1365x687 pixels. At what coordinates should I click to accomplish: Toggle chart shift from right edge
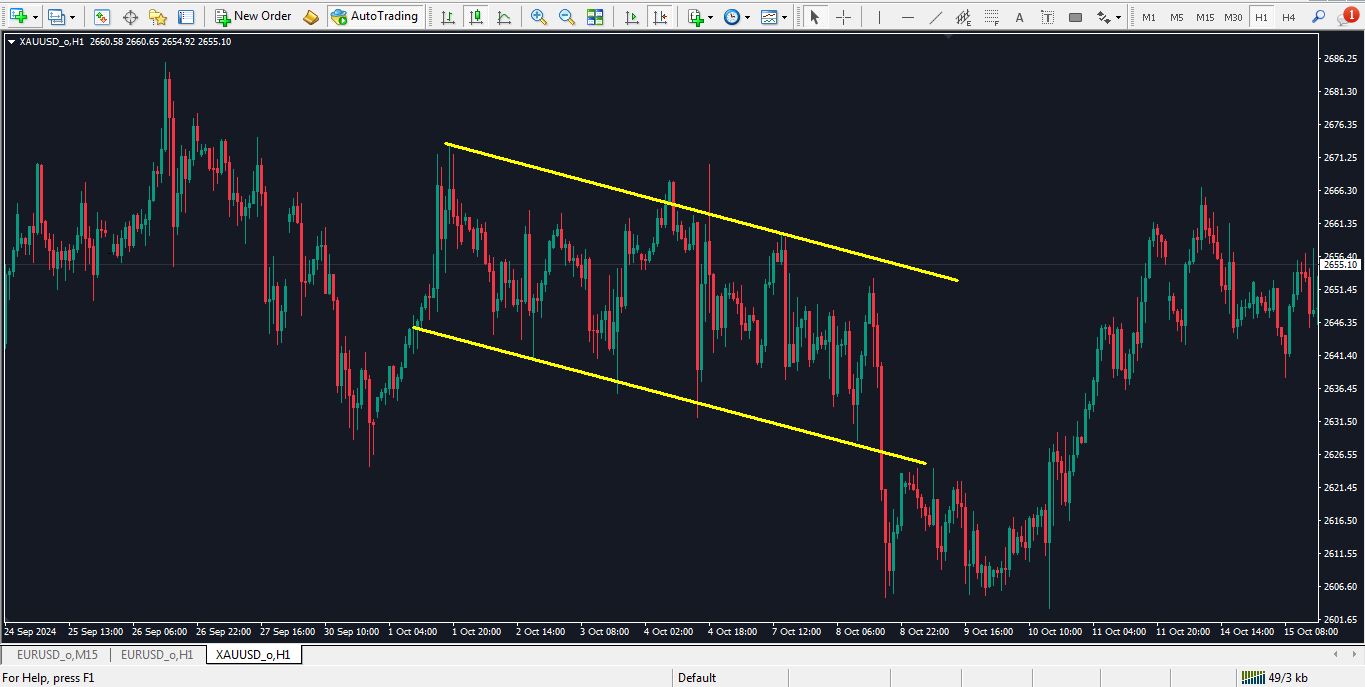[659, 17]
